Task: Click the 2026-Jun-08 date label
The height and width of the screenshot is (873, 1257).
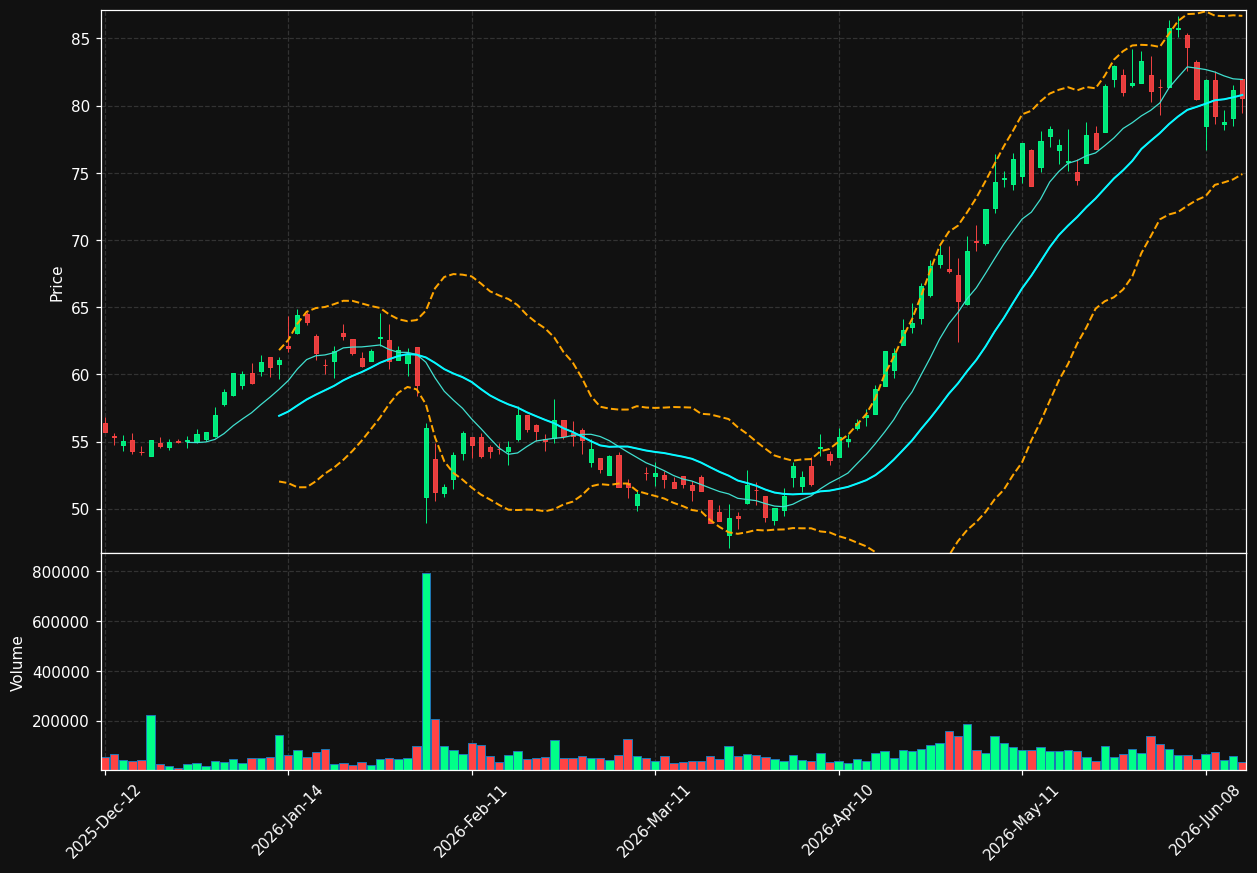Action: (1205, 822)
